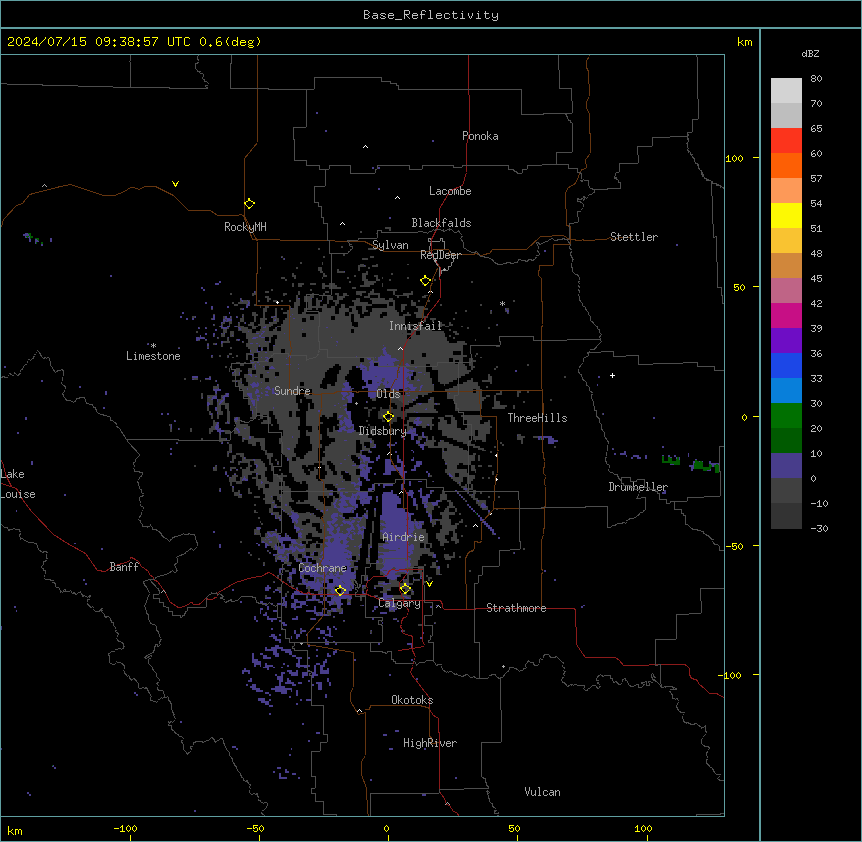This screenshot has width=862, height=842.
Task: Click the -100 tick on the bottom axis
Action: click(x=125, y=828)
